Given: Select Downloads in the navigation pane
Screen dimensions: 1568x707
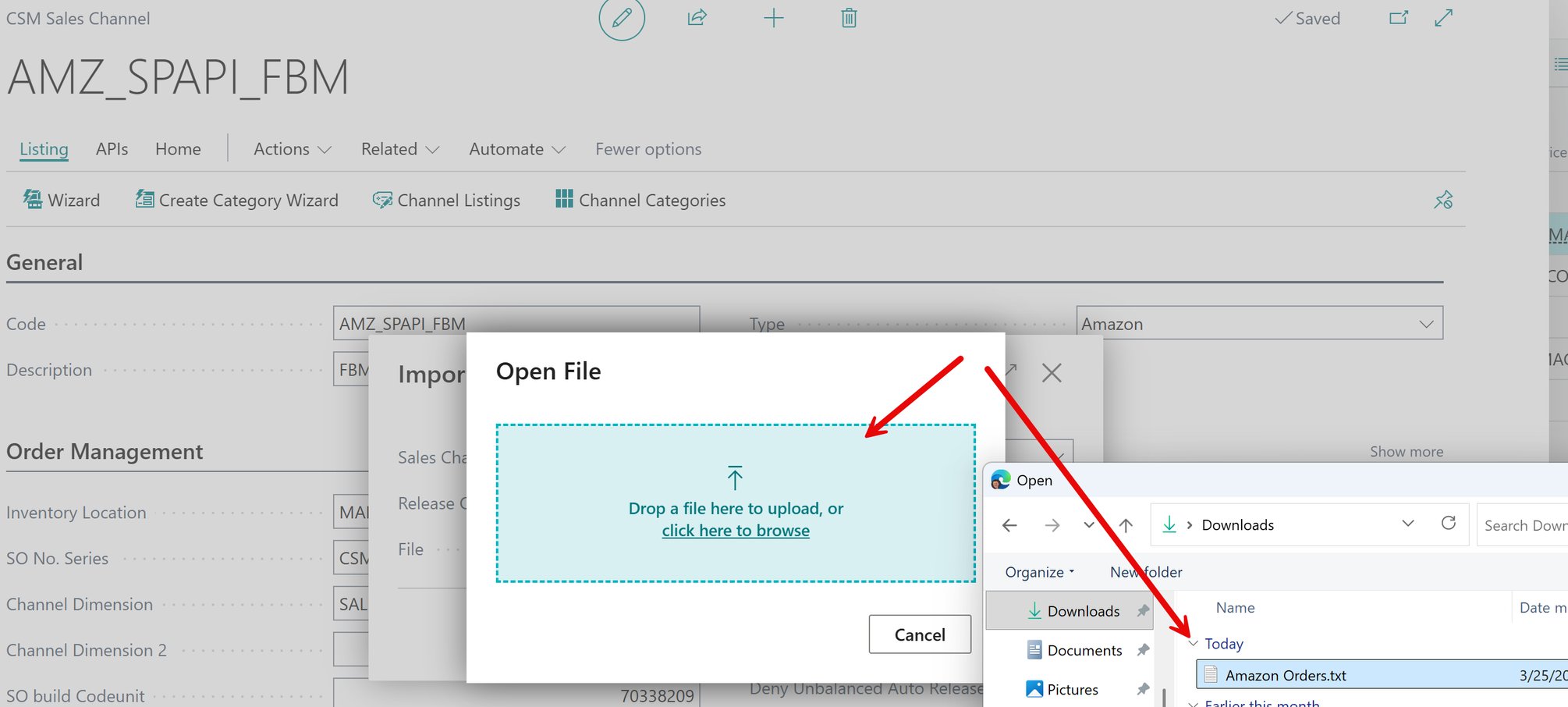Looking at the screenshot, I should point(1070,611).
